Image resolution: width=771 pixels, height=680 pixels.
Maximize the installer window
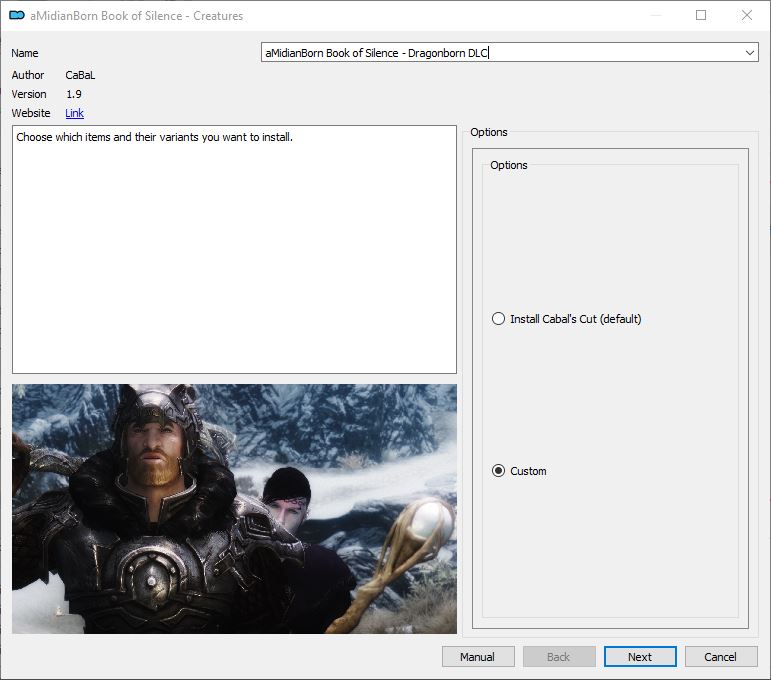pos(701,15)
